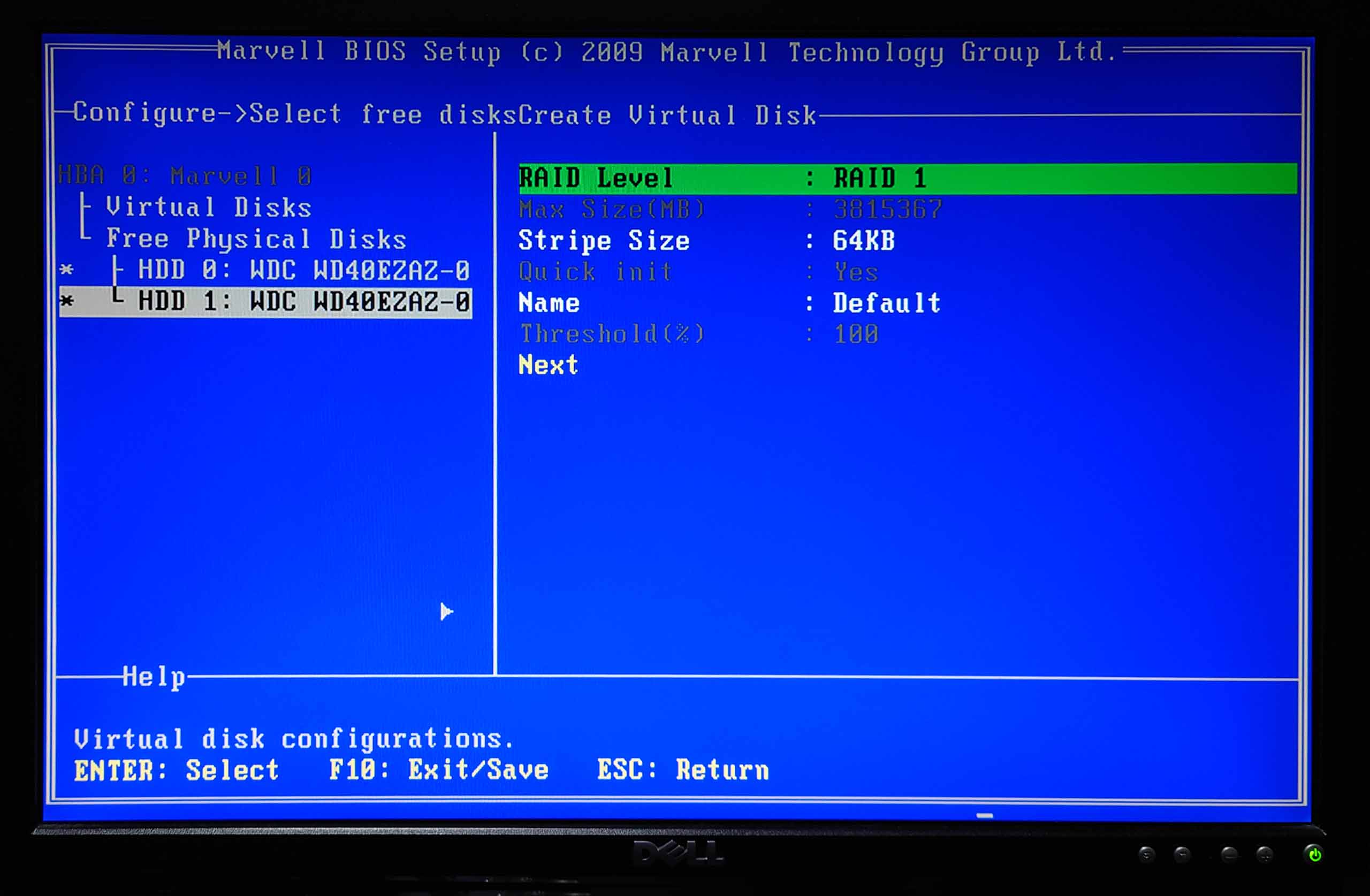Collapse the Free Physical Disks branch
Viewport: 1370px width, 896px height.
pos(256,238)
